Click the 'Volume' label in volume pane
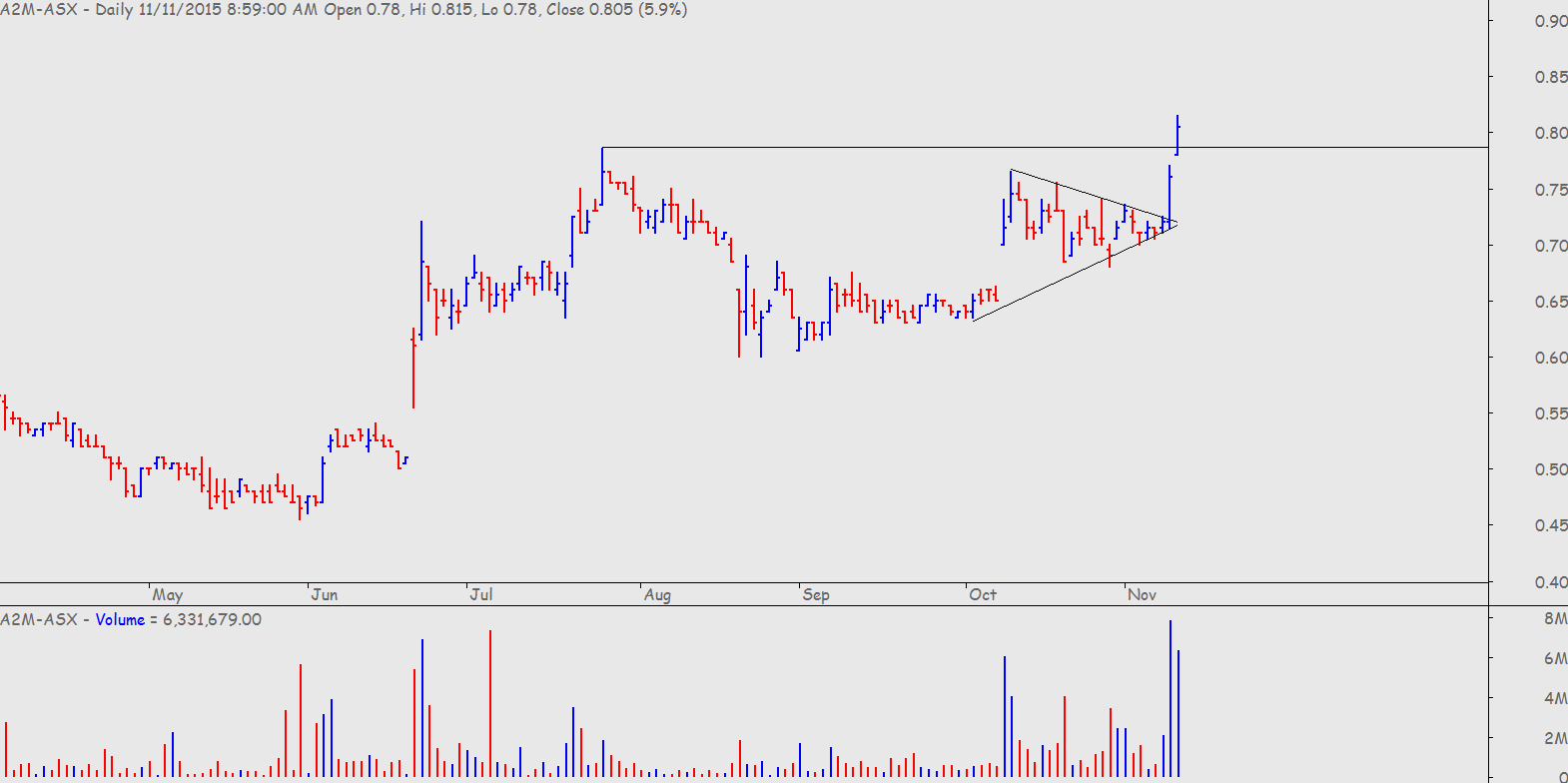Screen dimensions: 1568x783 tap(120, 619)
